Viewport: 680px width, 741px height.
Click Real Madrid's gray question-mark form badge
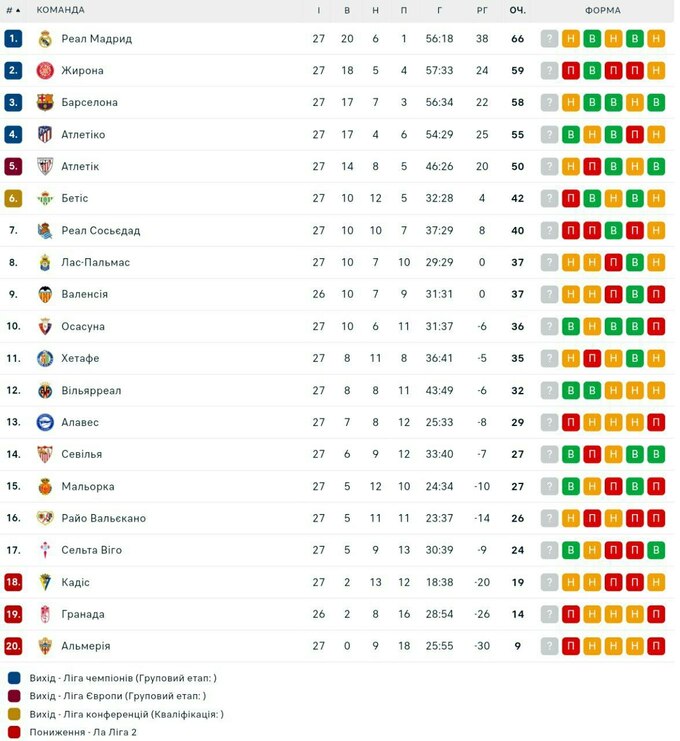[549, 39]
